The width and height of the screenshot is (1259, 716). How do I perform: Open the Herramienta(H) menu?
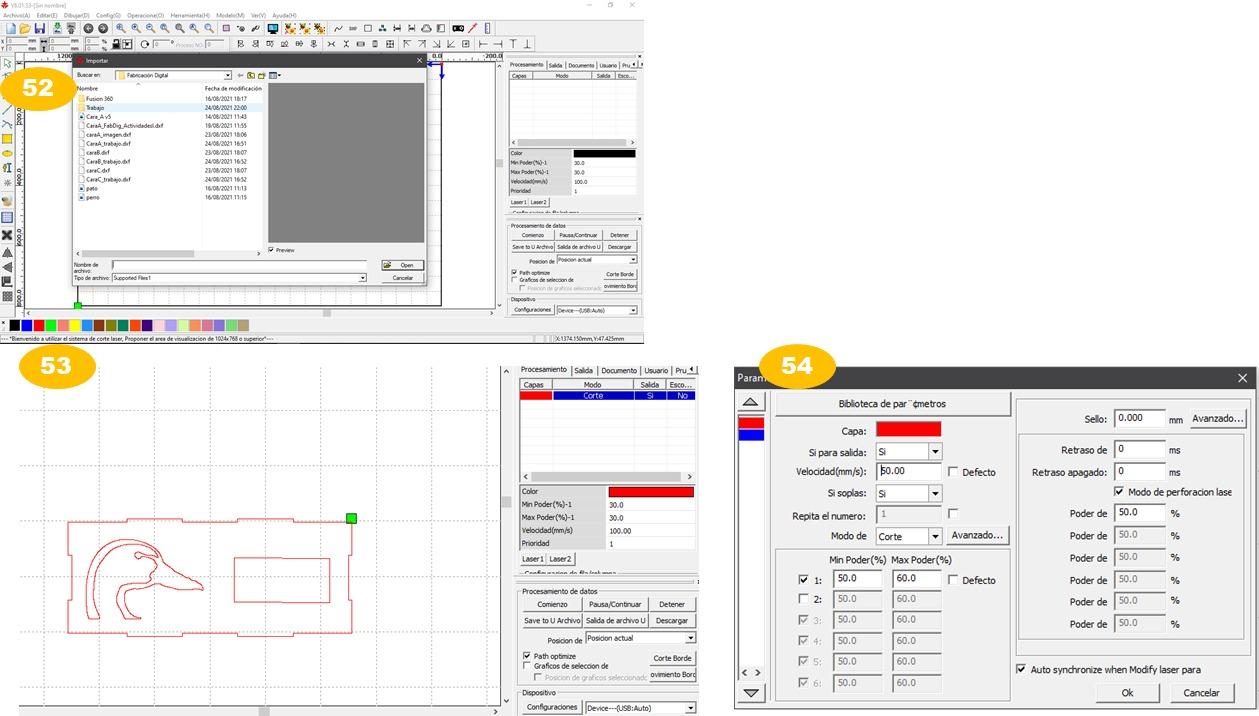[x=190, y=16]
